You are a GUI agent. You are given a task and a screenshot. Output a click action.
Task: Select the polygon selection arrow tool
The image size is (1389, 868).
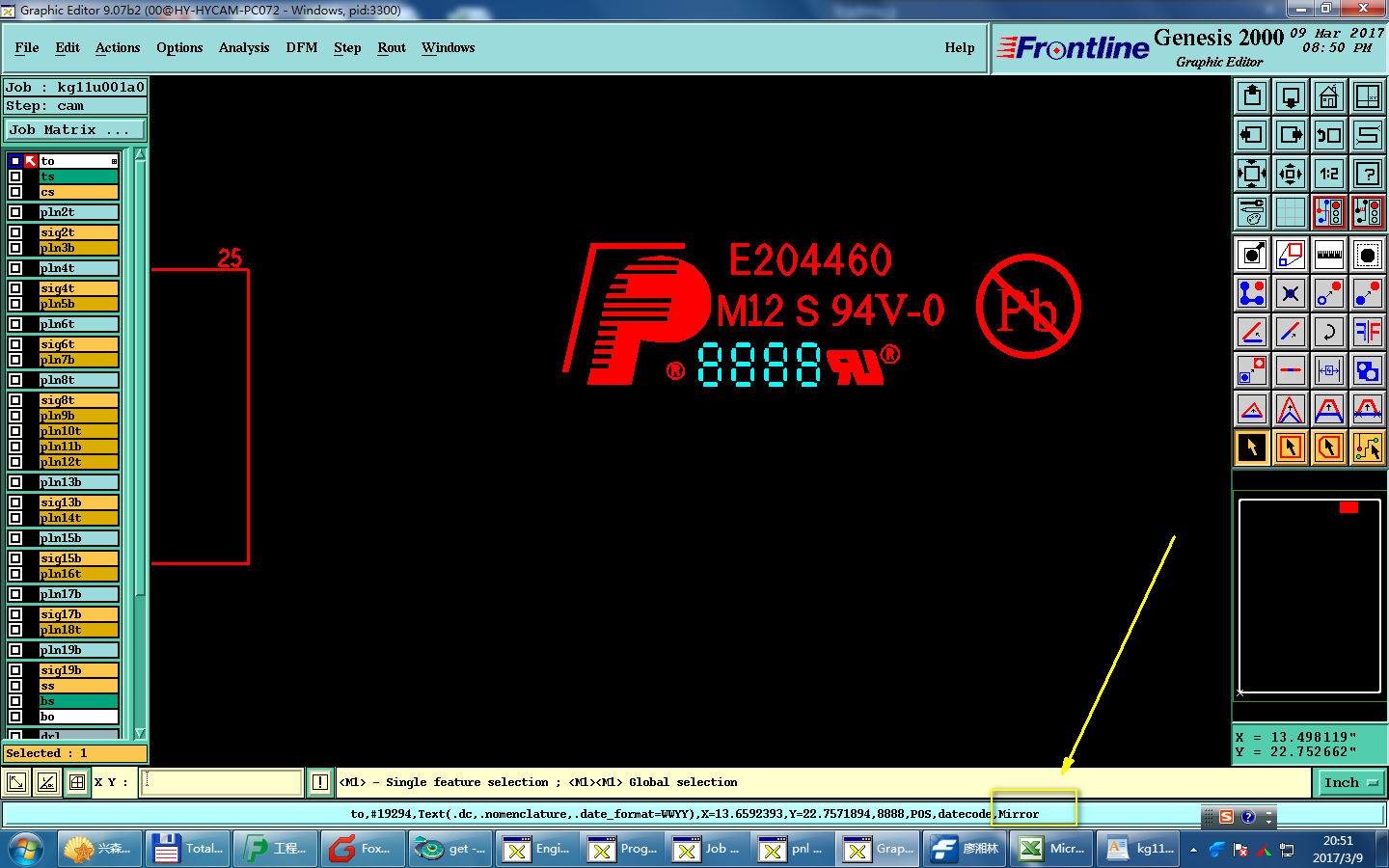click(x=1329, y=448)
